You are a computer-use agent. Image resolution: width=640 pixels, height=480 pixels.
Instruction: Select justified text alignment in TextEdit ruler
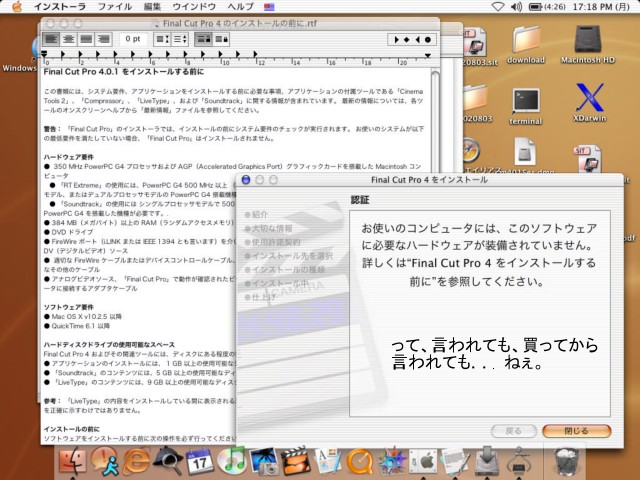tap(86, 39)
